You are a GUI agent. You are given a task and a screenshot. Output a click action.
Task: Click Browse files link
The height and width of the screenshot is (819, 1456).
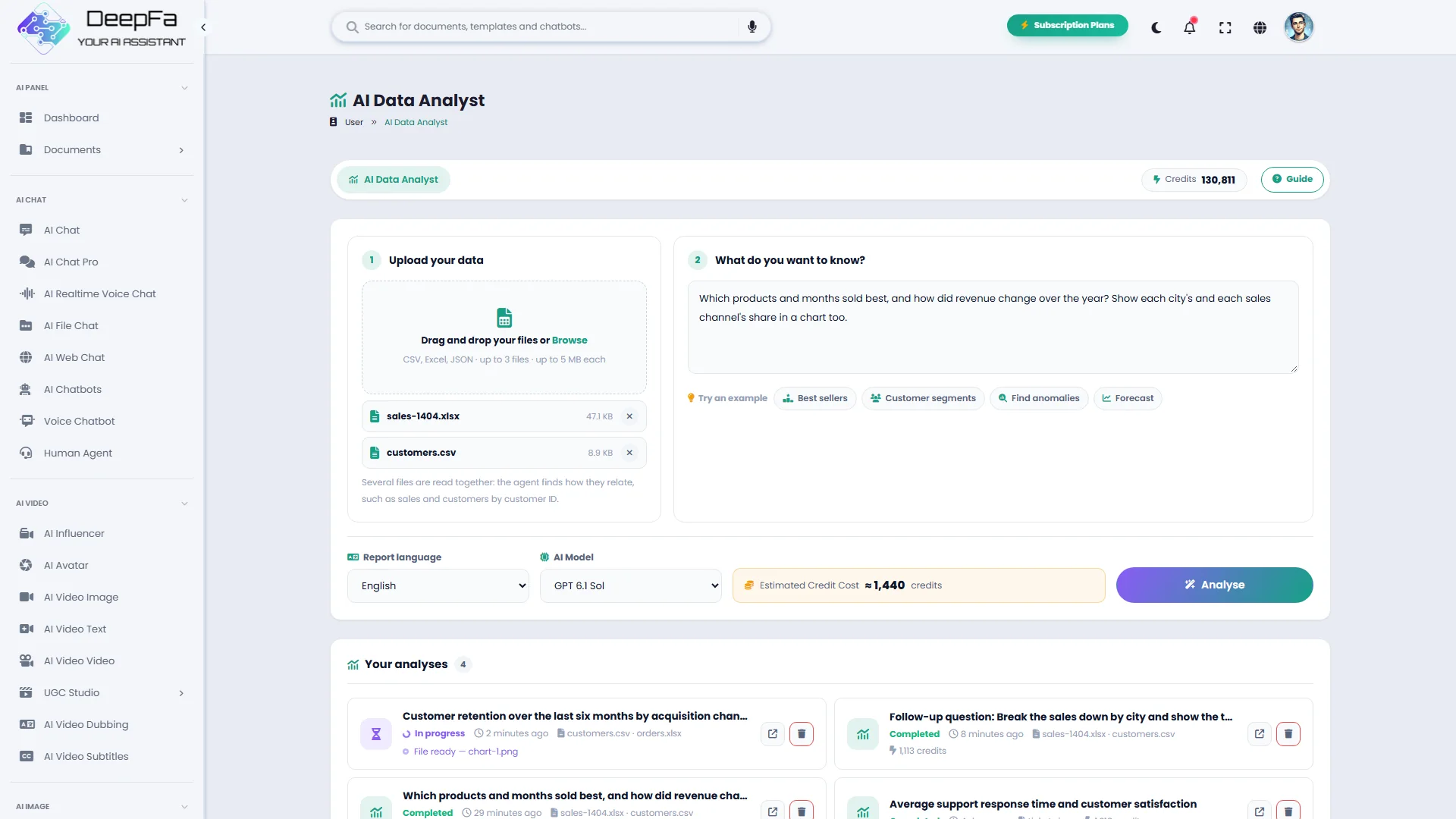pos(570,340)
